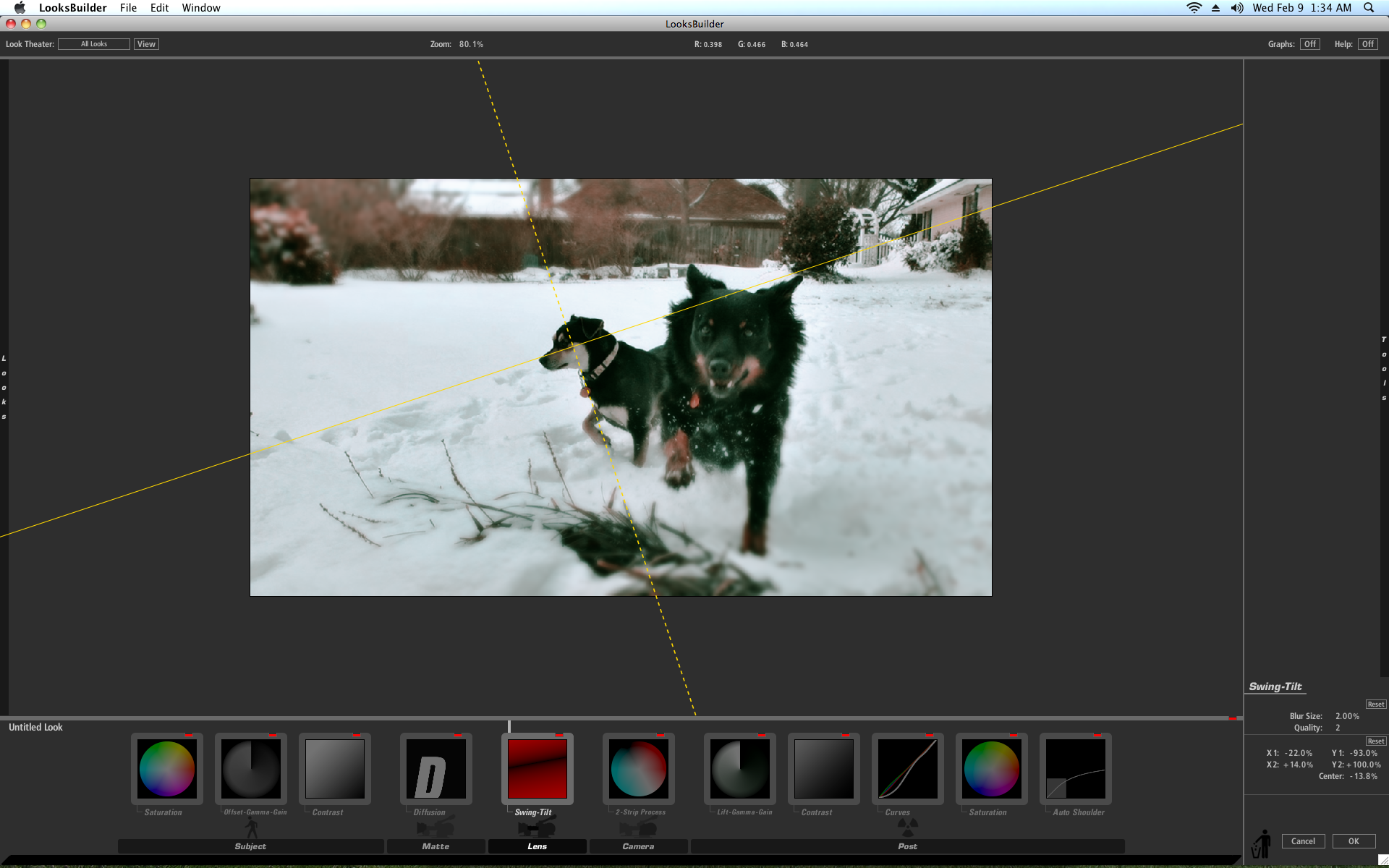The height and width of the screenshot is (868, 1389).
Task: Select the Auto Shoulder tool tile
Action: [1076, 768]
